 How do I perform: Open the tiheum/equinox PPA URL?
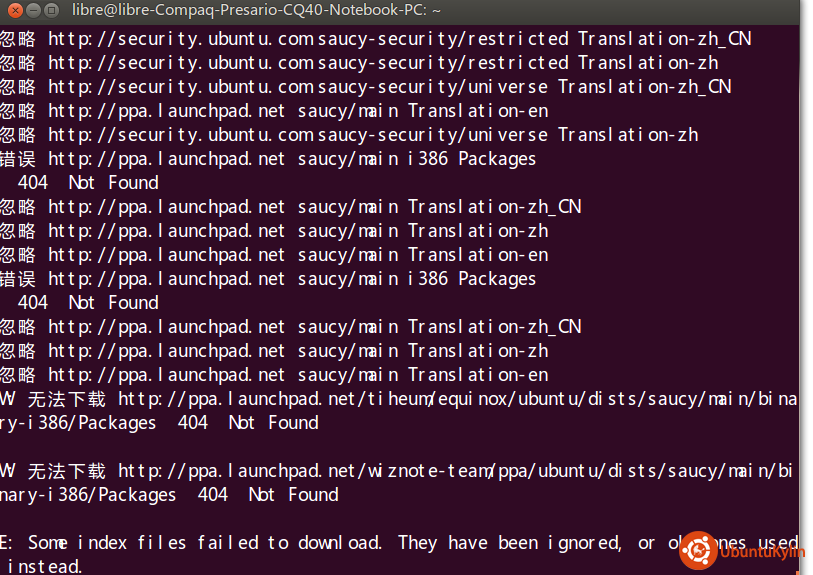pos(457,399)
